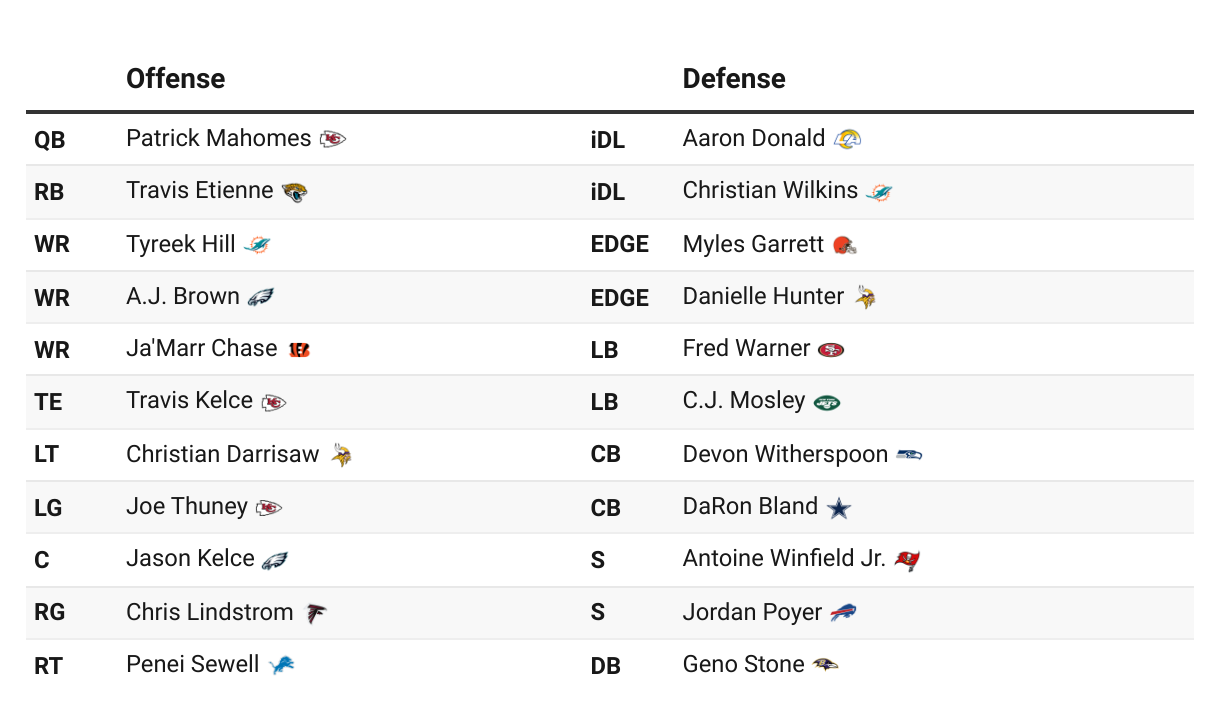Click the player name Danielle Hunter

pyautogui.click(x=763, y=297)
